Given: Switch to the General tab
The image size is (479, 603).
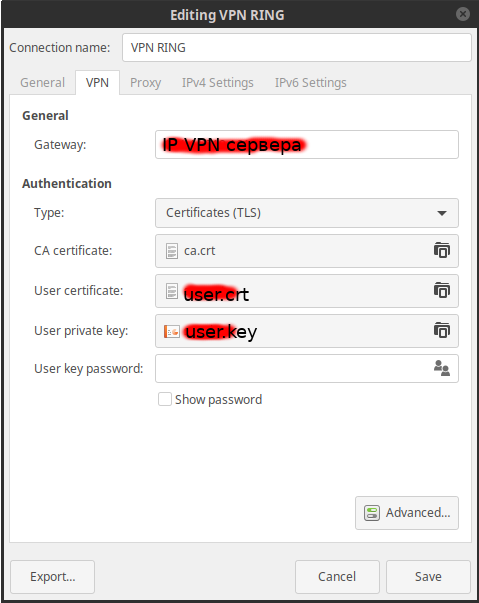Looking at the screenshot, I should click(42, 83).
